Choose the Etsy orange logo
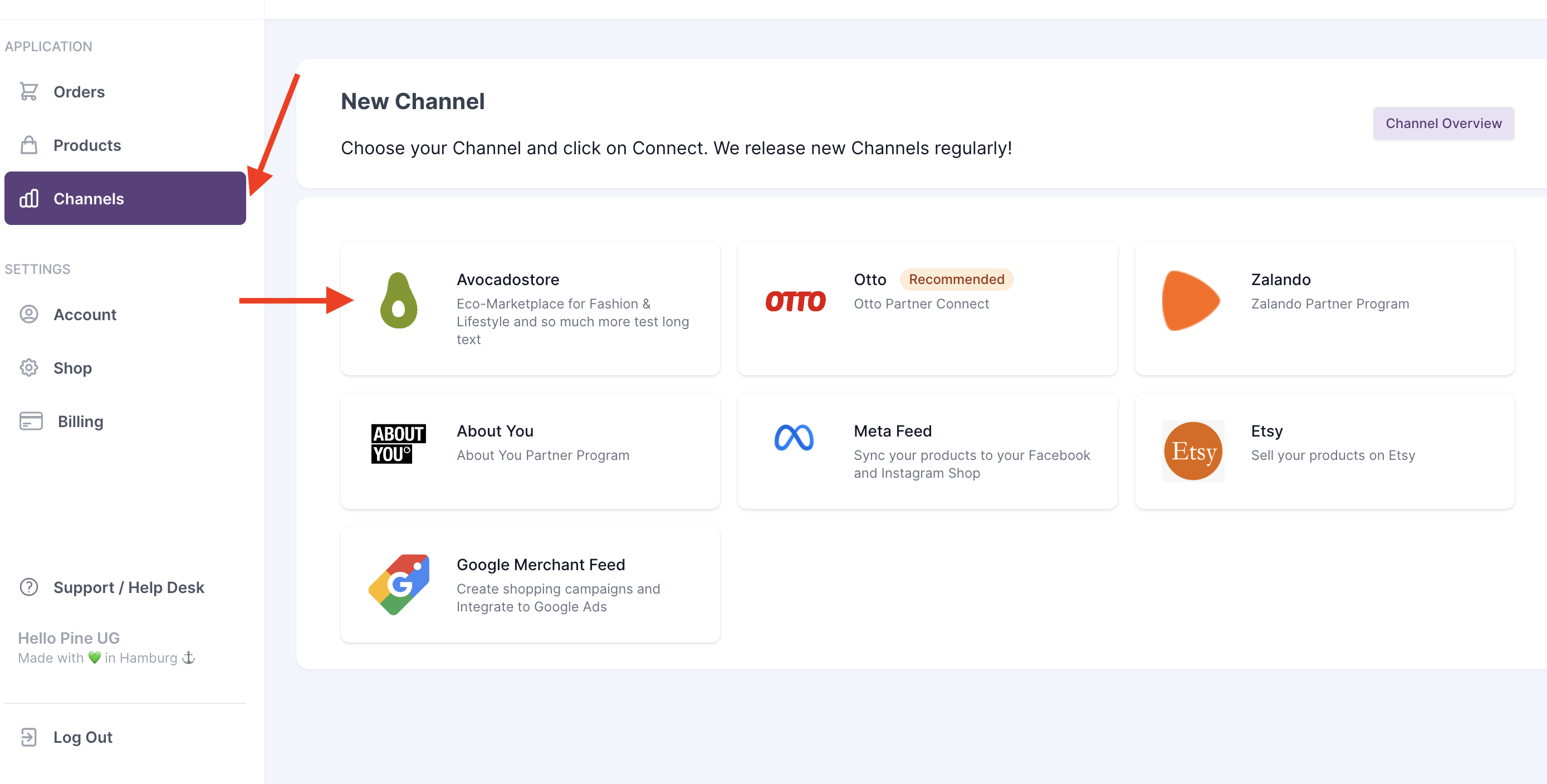Viewport: 1547px width, 784px height. 1193,451
